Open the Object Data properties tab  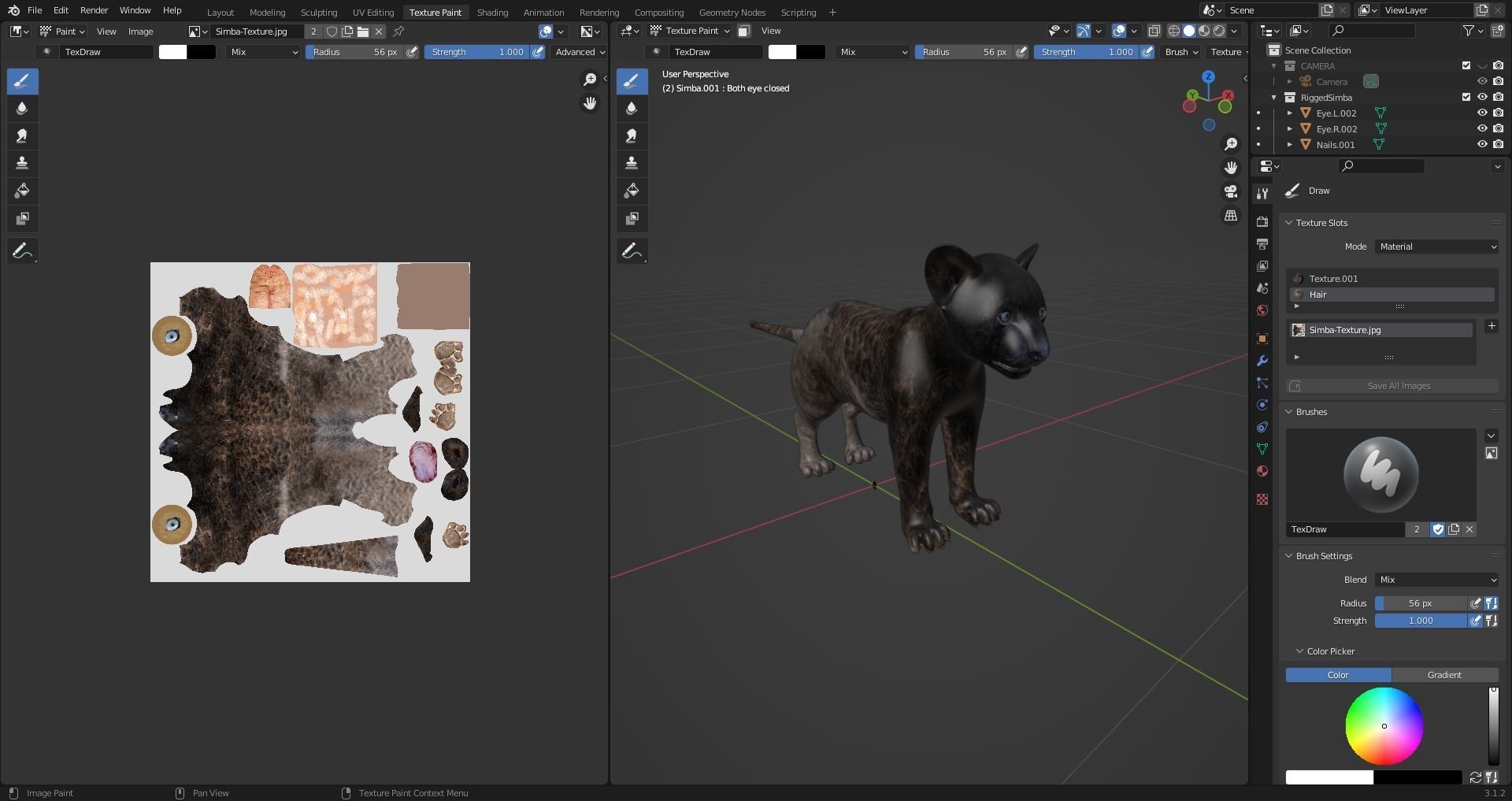click(1262, 449)
